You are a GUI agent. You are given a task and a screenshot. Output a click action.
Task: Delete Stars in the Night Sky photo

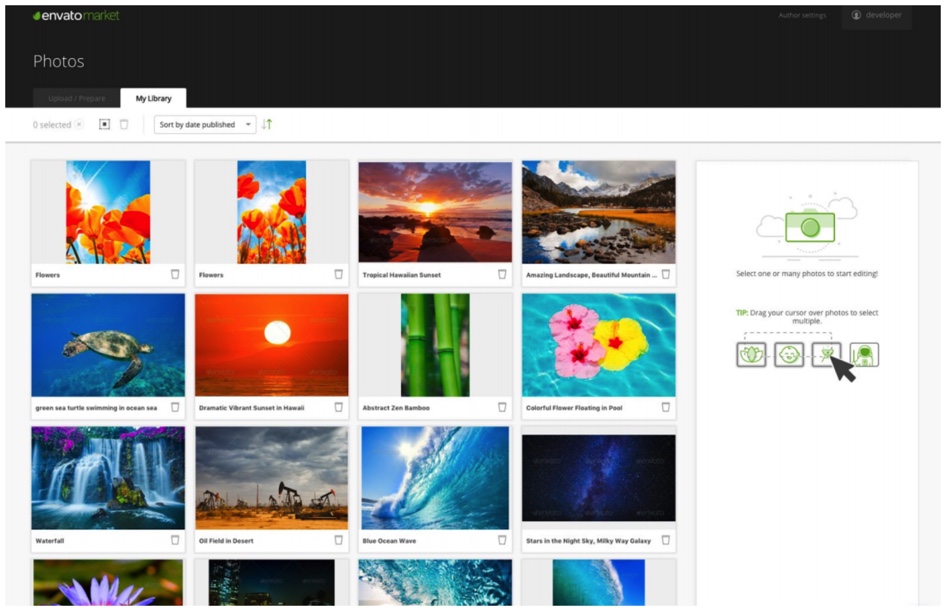point(666,540)
